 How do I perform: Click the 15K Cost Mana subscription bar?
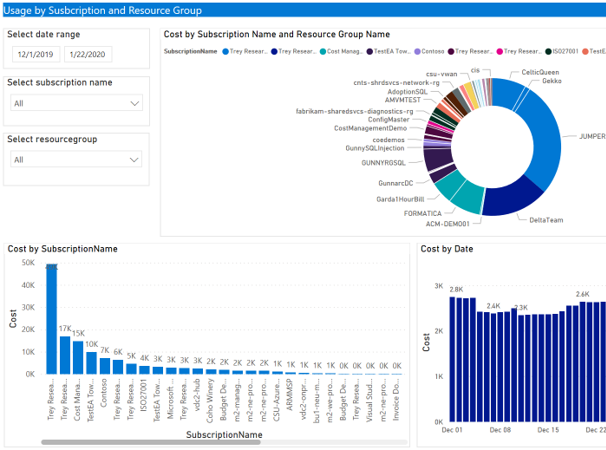[78, 358]
